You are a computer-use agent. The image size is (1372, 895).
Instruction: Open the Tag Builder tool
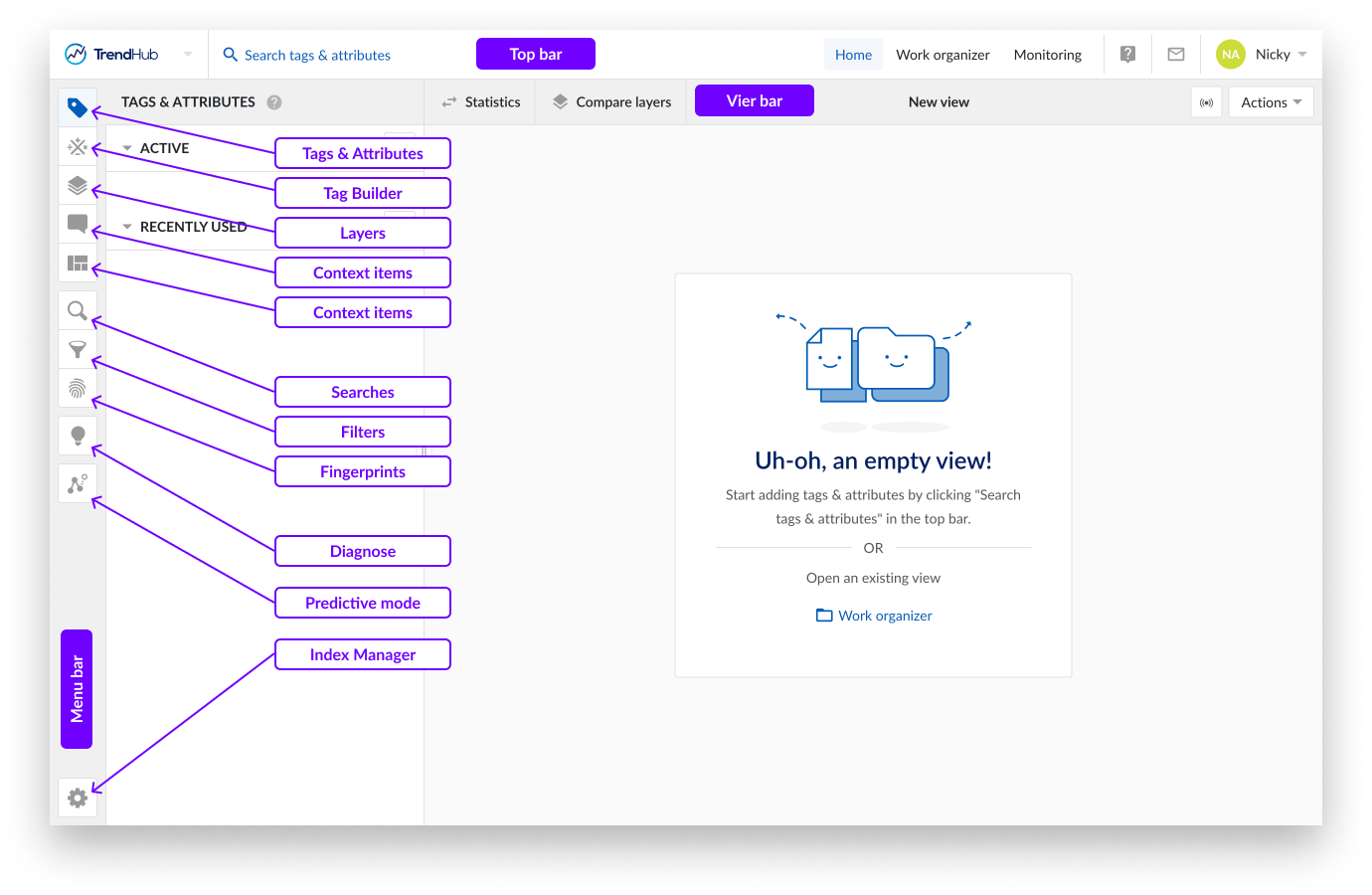78,146
